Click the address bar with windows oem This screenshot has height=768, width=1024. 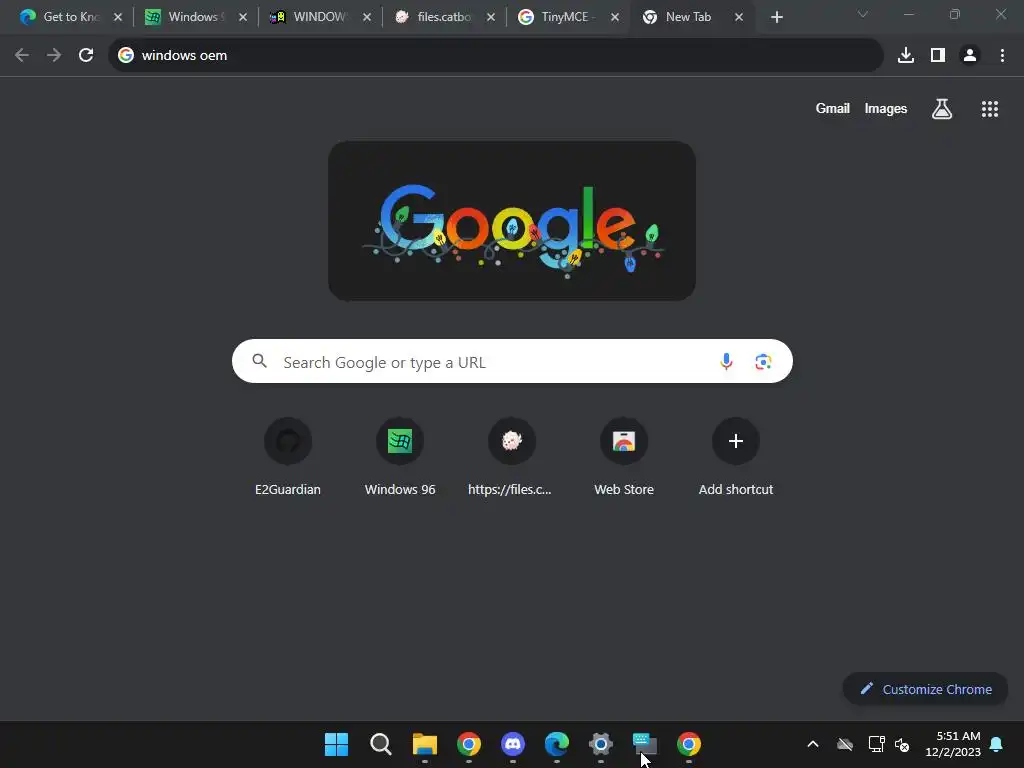496,56
